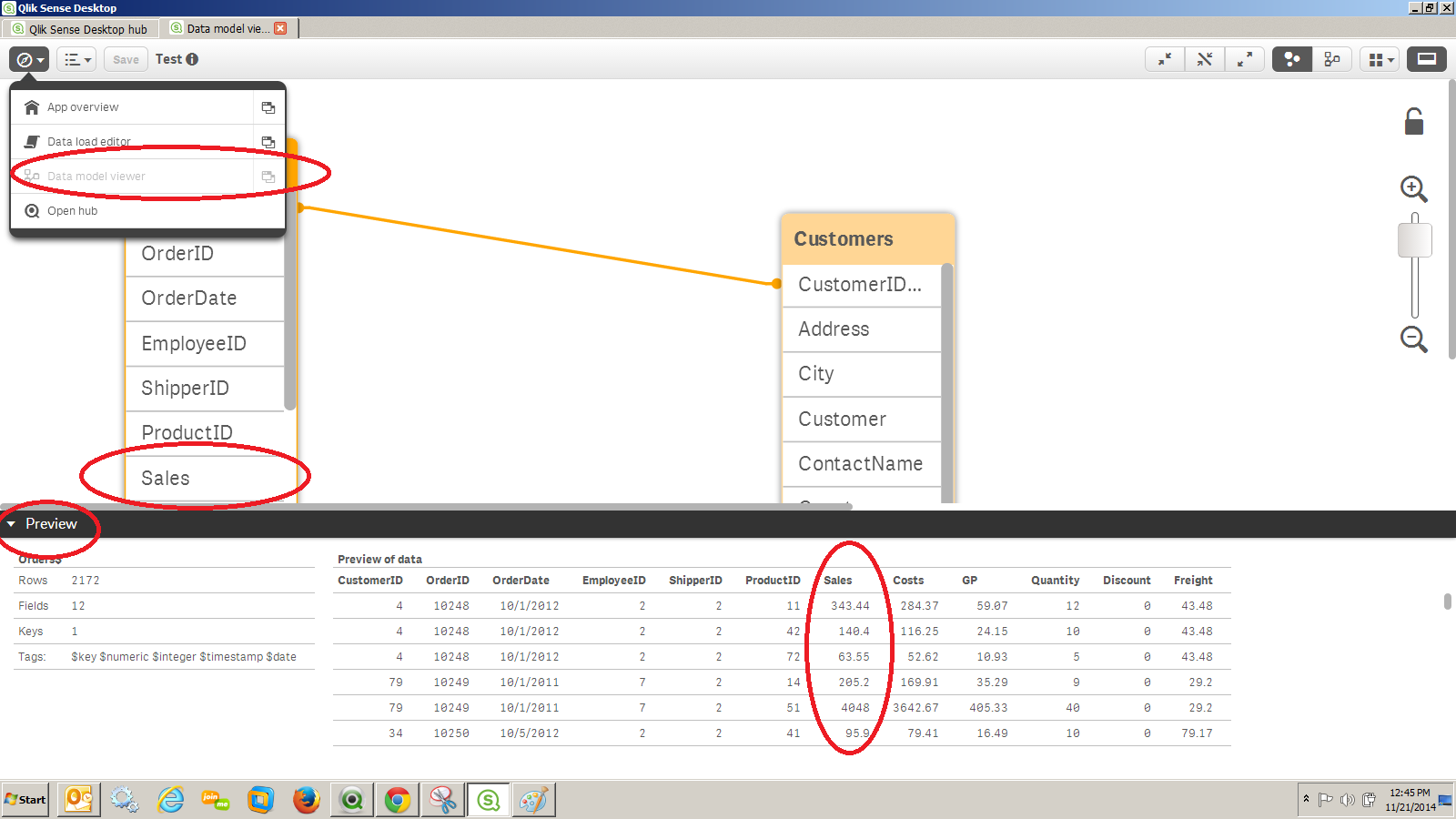Click the zoom out magnifier
Screen dimensions: 1456x819
[x=1413, y=339]
